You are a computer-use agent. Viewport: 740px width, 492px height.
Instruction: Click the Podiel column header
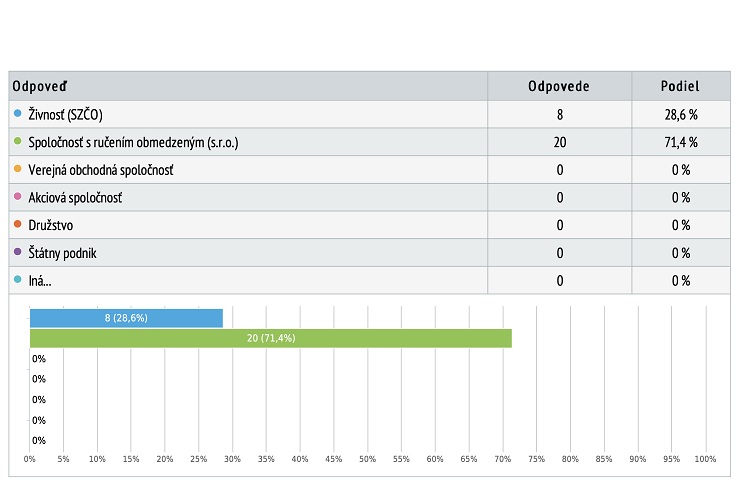click(680, 86)
